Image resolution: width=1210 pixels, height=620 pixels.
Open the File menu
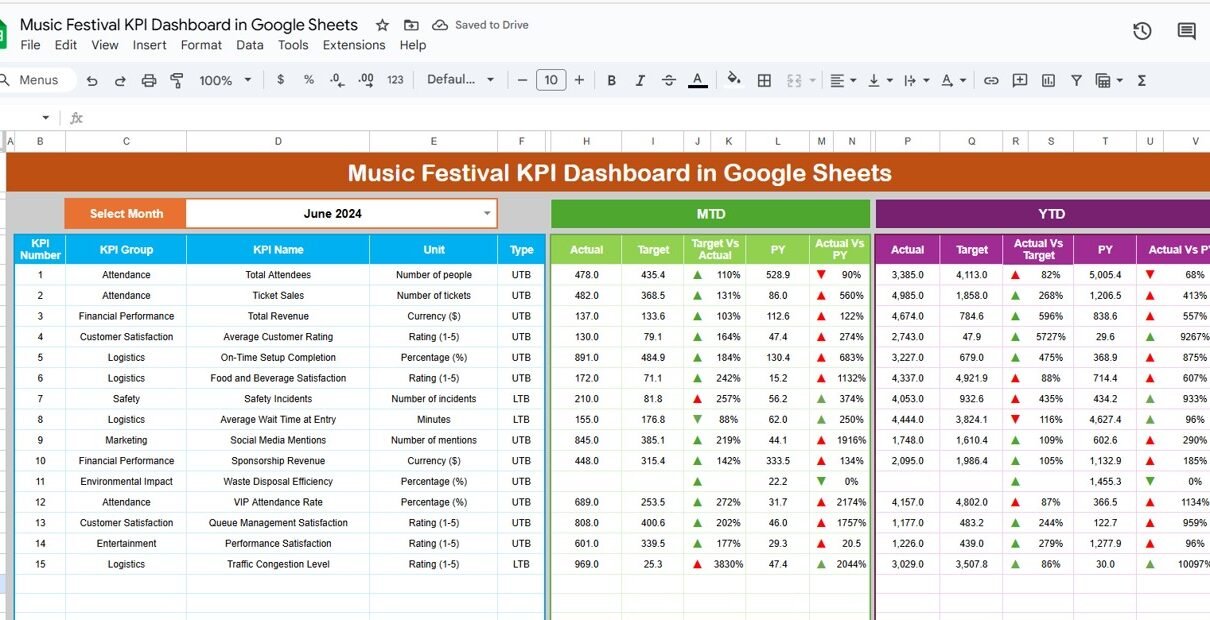click(x=30, y=45)
